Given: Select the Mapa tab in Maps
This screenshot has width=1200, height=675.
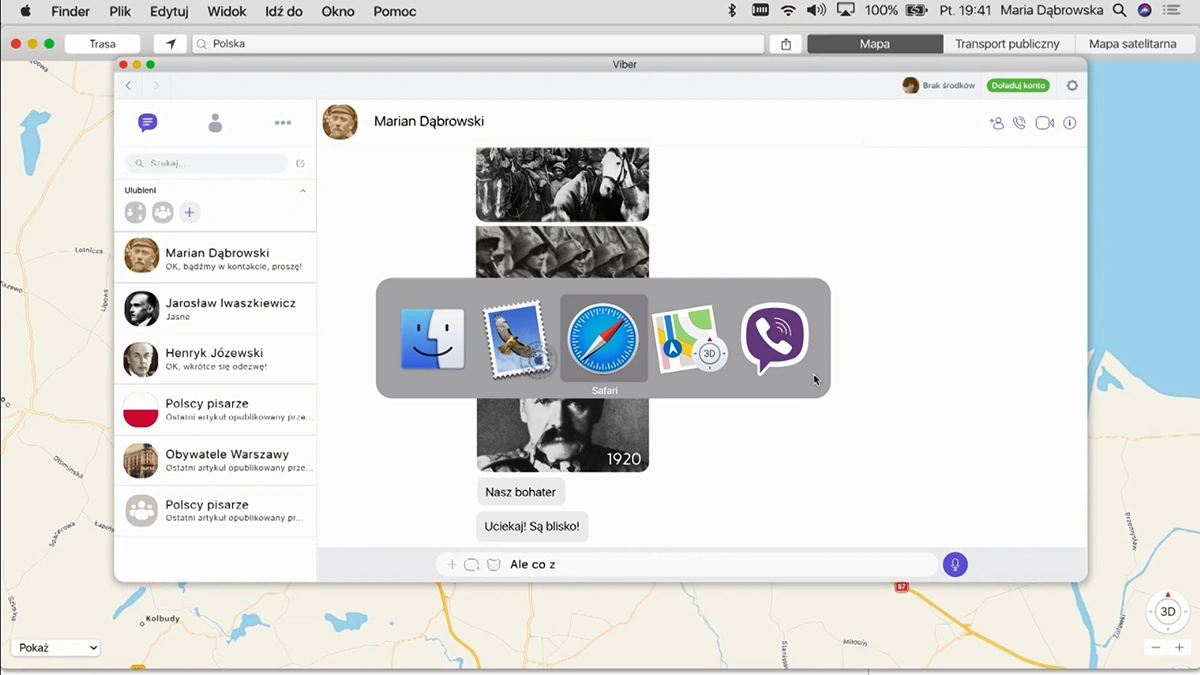Looking at the screenshot, I should point(875,44).
